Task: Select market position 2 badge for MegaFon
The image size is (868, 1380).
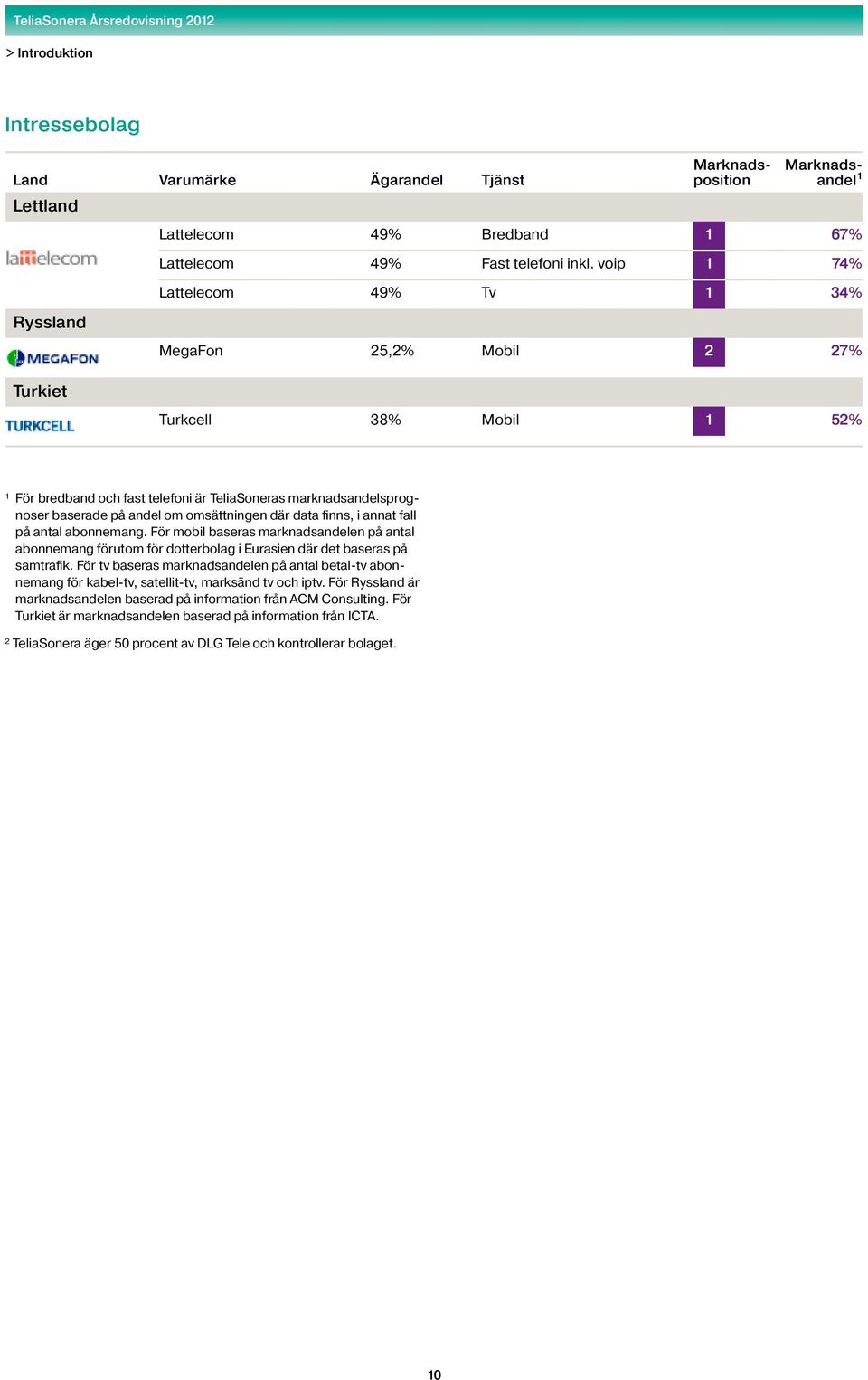Action: (x=709, y=352)
